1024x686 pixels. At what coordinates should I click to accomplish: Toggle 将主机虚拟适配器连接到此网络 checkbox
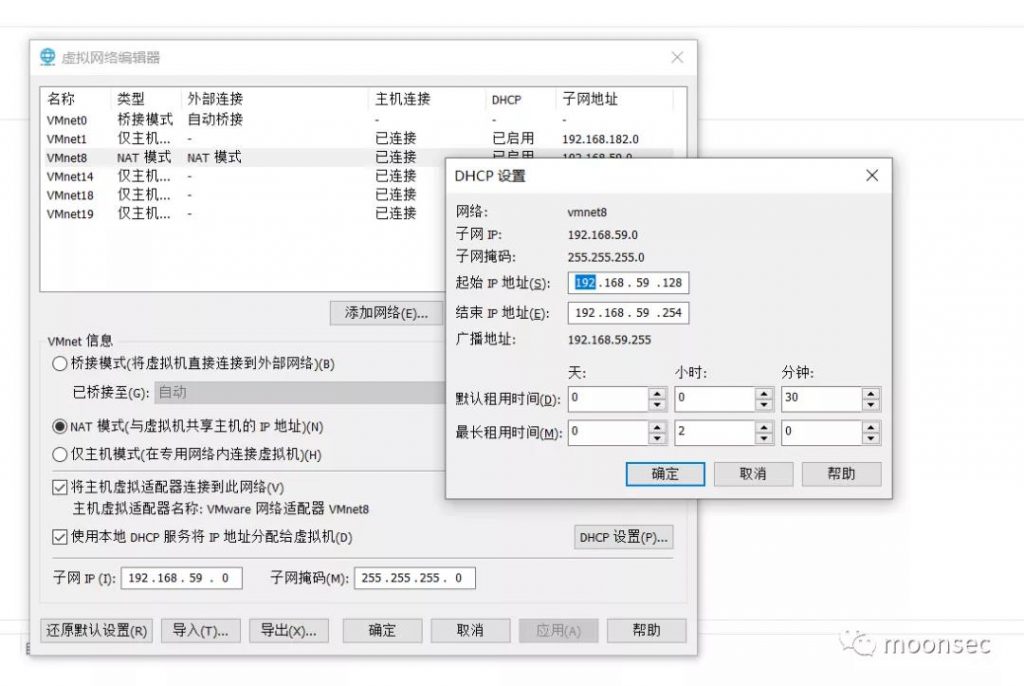tap(59, 487)
